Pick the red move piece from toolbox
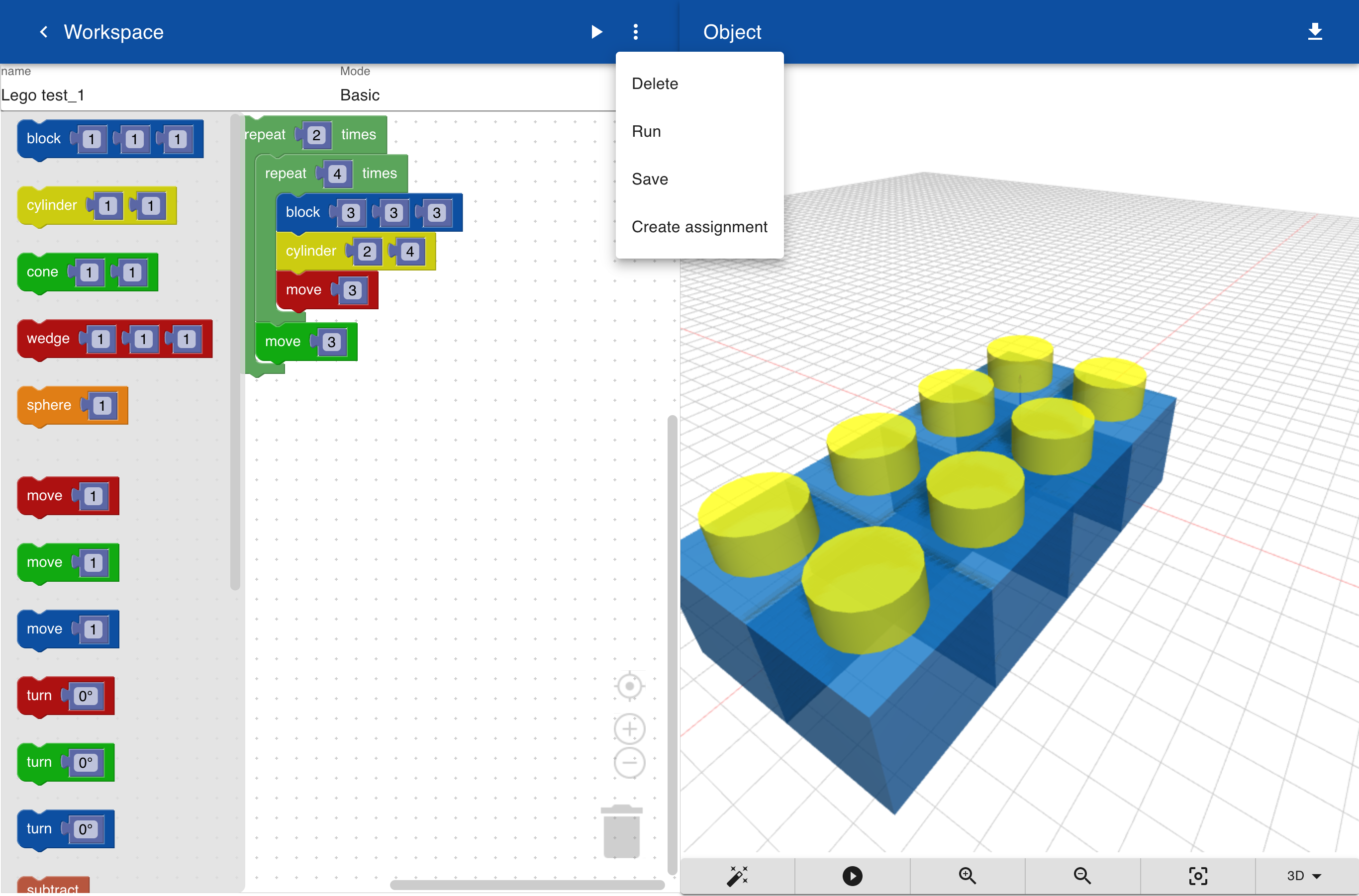 pyautogui.click(x=45, y=496)
